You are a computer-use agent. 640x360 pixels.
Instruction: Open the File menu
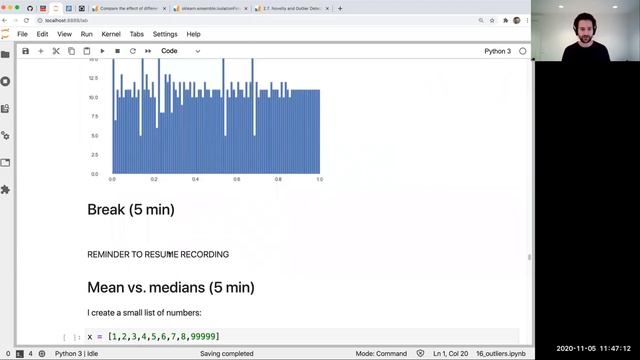point(22,34)
